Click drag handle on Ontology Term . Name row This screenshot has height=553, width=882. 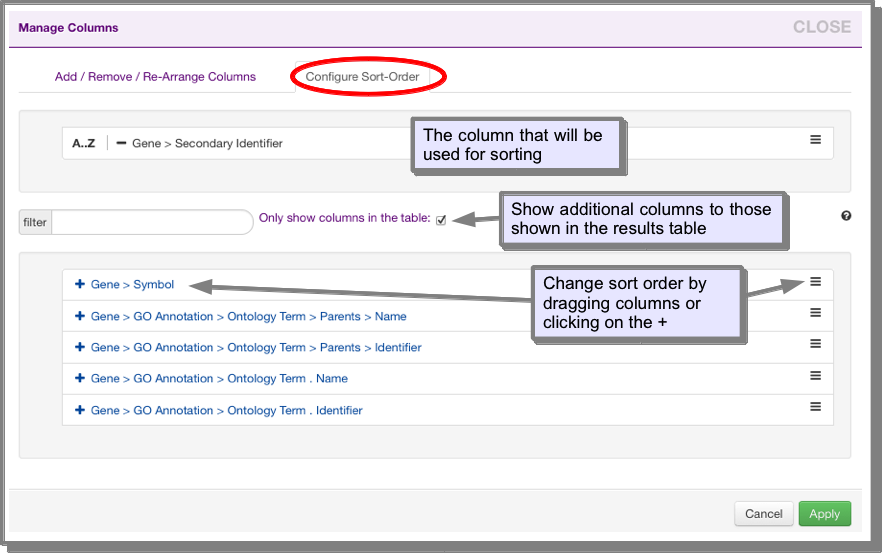816,375
